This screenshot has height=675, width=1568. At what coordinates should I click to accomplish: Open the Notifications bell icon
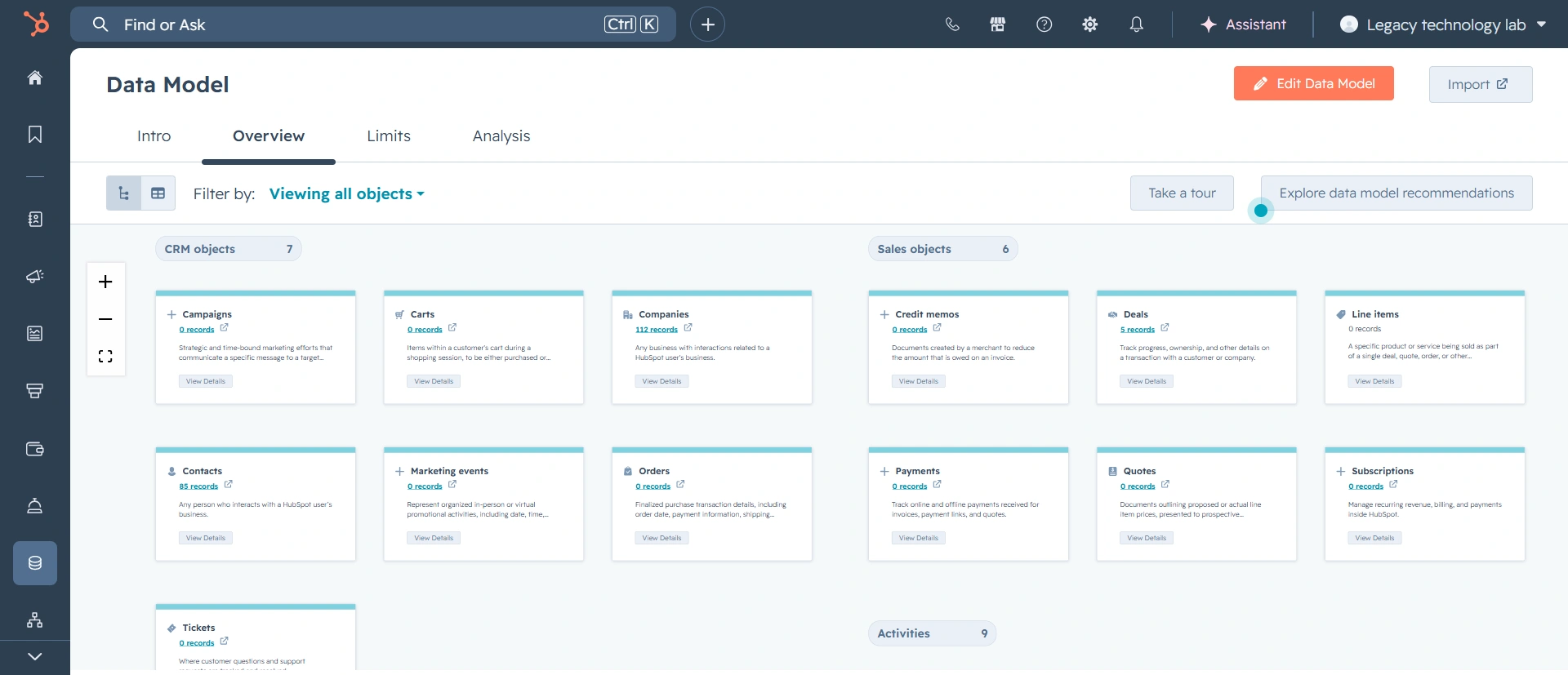tap(1136, 24)
